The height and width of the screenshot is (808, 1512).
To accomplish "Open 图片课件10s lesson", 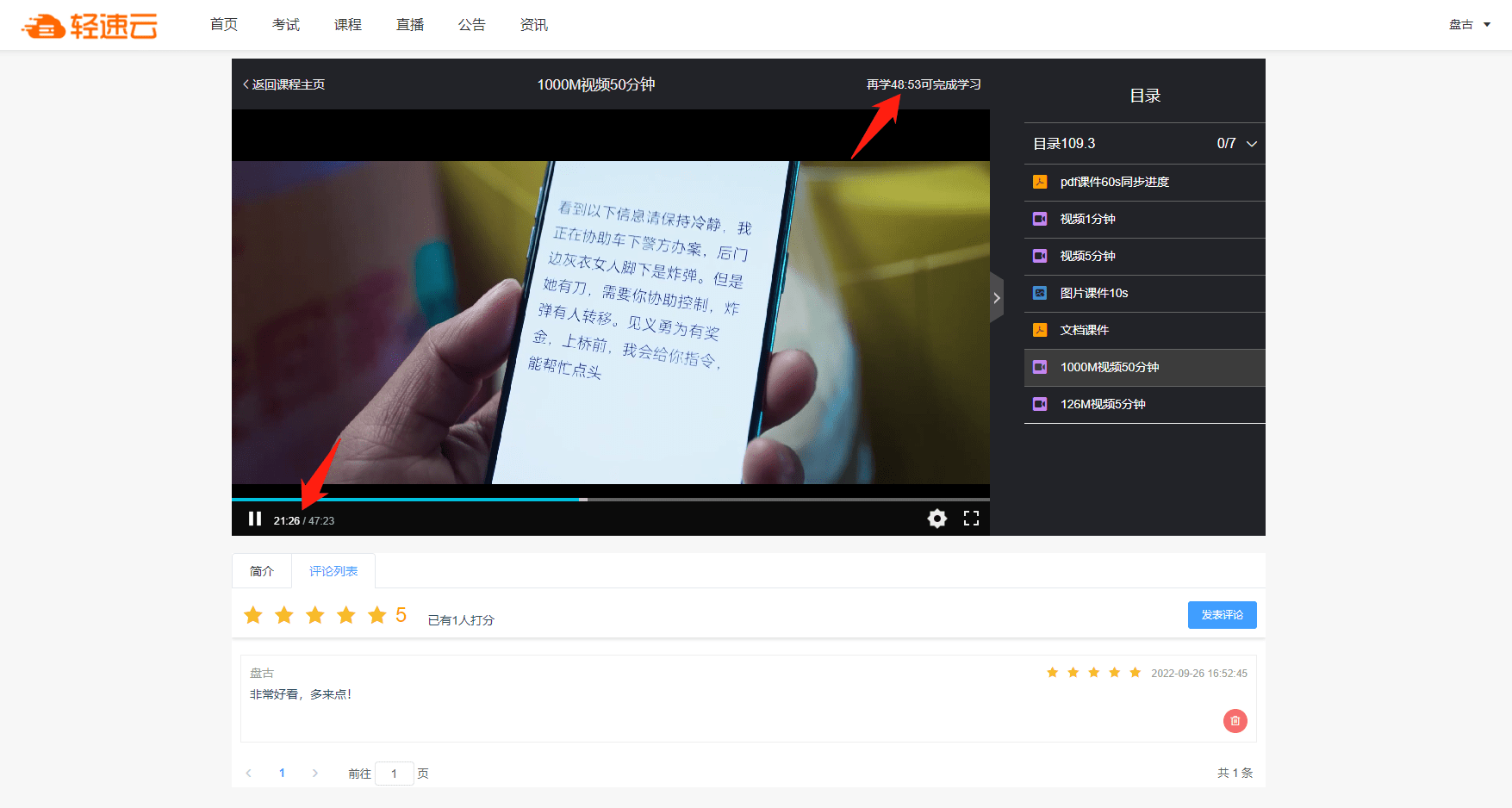I will click(1144, 293).
